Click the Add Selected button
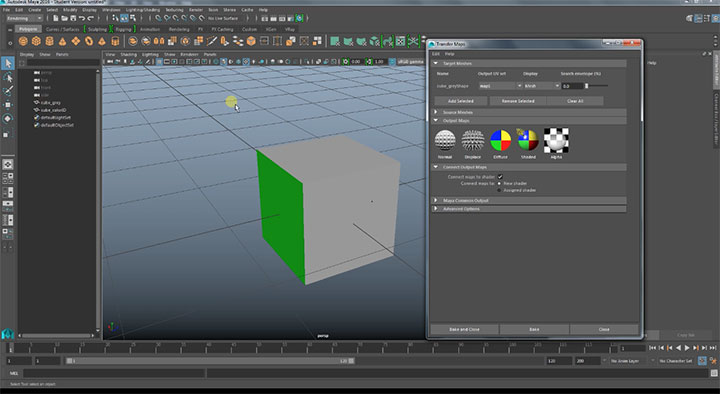The image size is (720, 394). pos(461,101)
